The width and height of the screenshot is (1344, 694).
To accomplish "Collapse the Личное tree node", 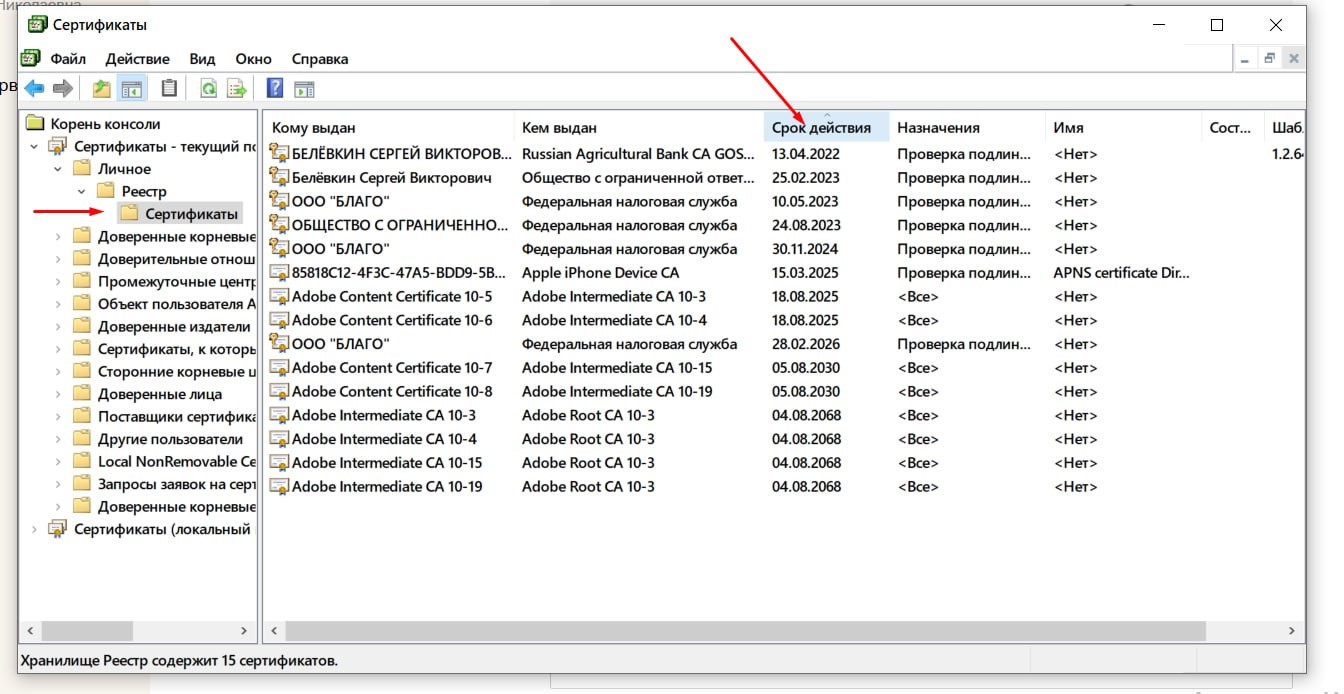I will coord(58,169).
